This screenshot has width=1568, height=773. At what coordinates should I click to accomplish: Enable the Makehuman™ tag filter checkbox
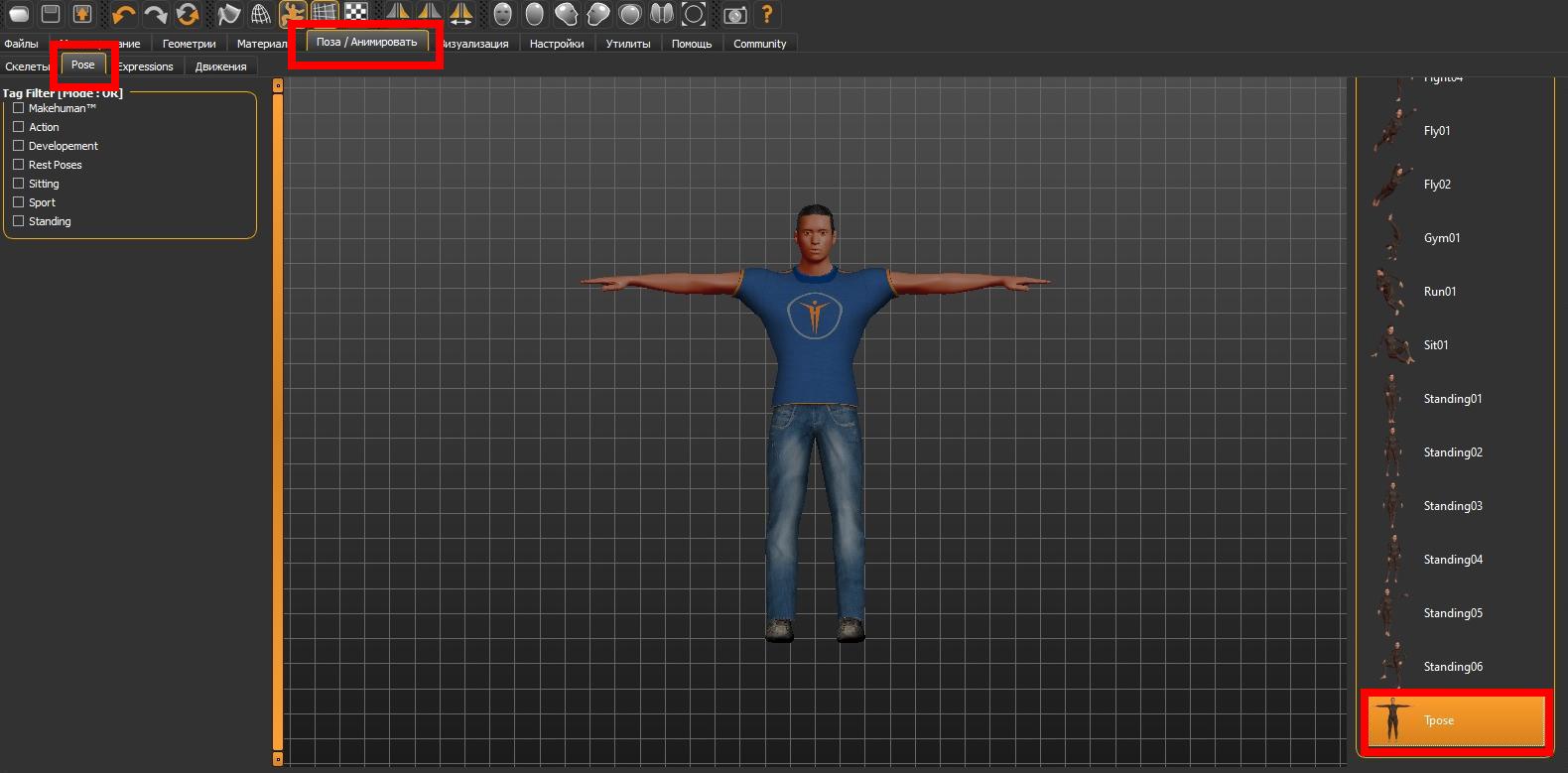point(18,108)
